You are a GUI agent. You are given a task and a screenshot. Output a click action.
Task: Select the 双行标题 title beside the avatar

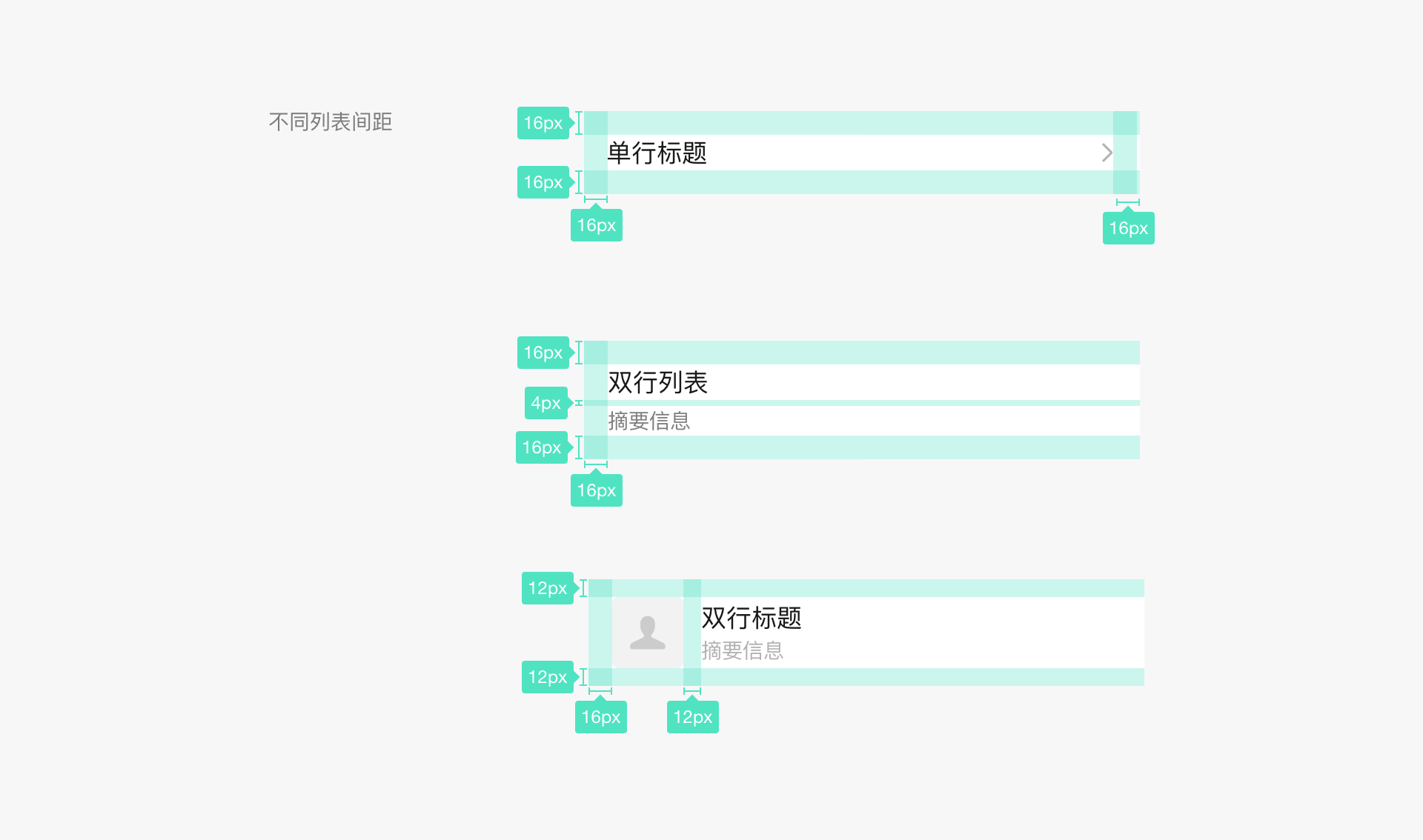[x=752, y=618]
